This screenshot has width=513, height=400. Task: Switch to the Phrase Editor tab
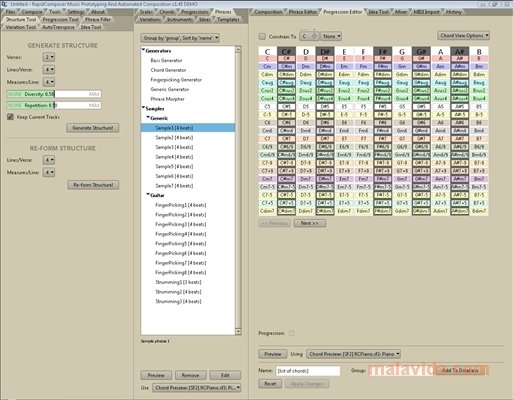[303, 12]
